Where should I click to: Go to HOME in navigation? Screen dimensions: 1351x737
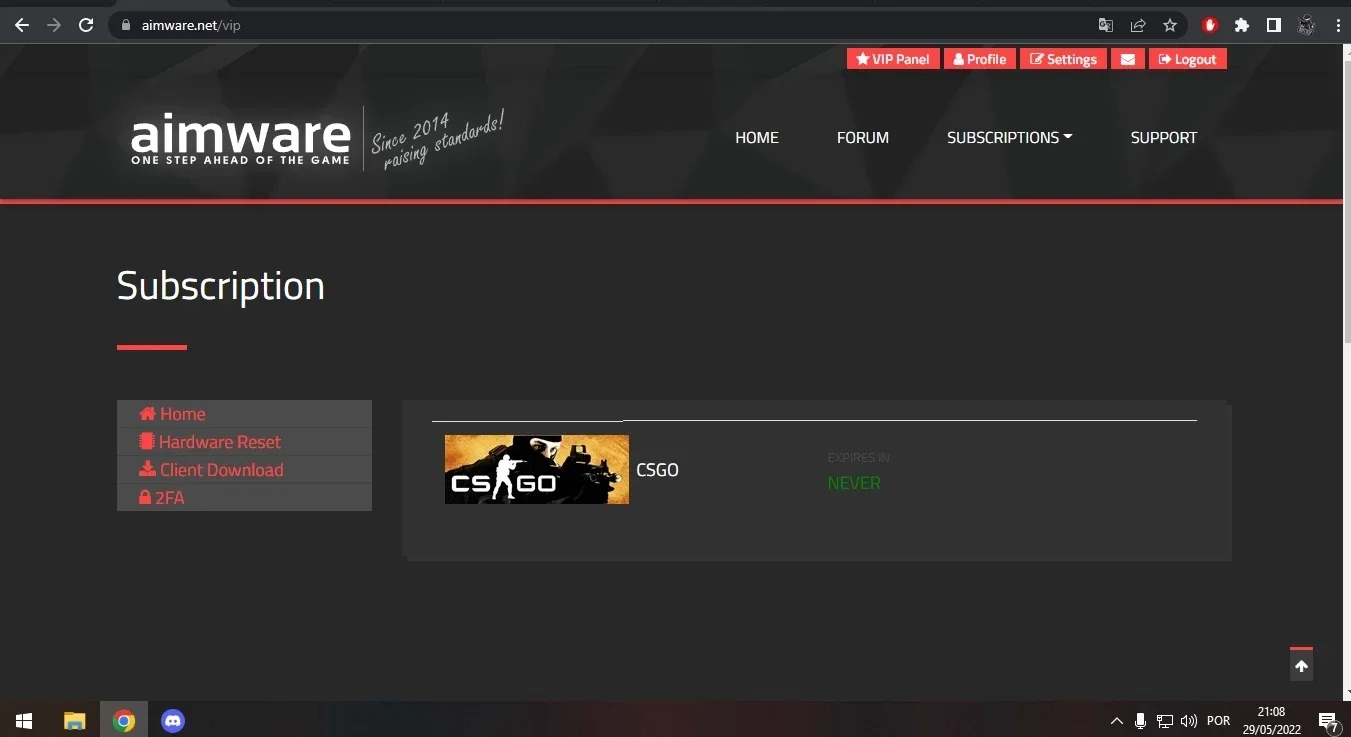[x=756, y=138]
